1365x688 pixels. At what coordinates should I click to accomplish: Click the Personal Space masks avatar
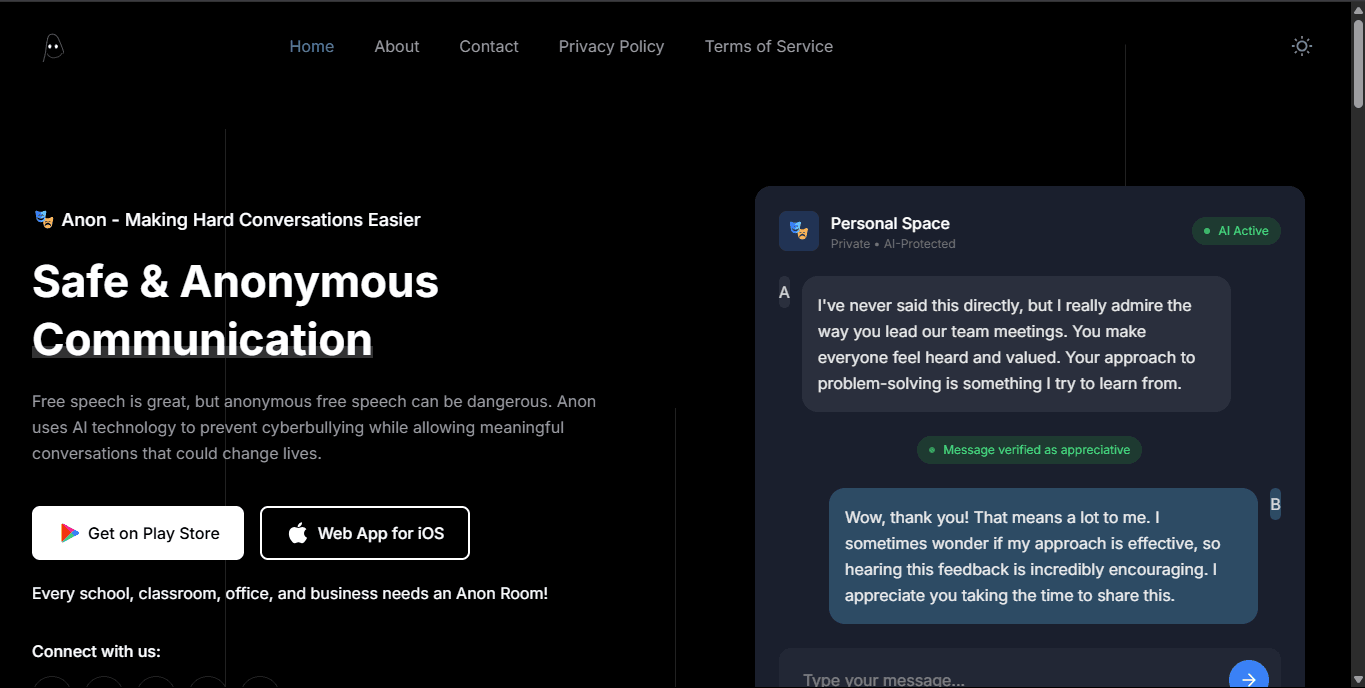799,231
